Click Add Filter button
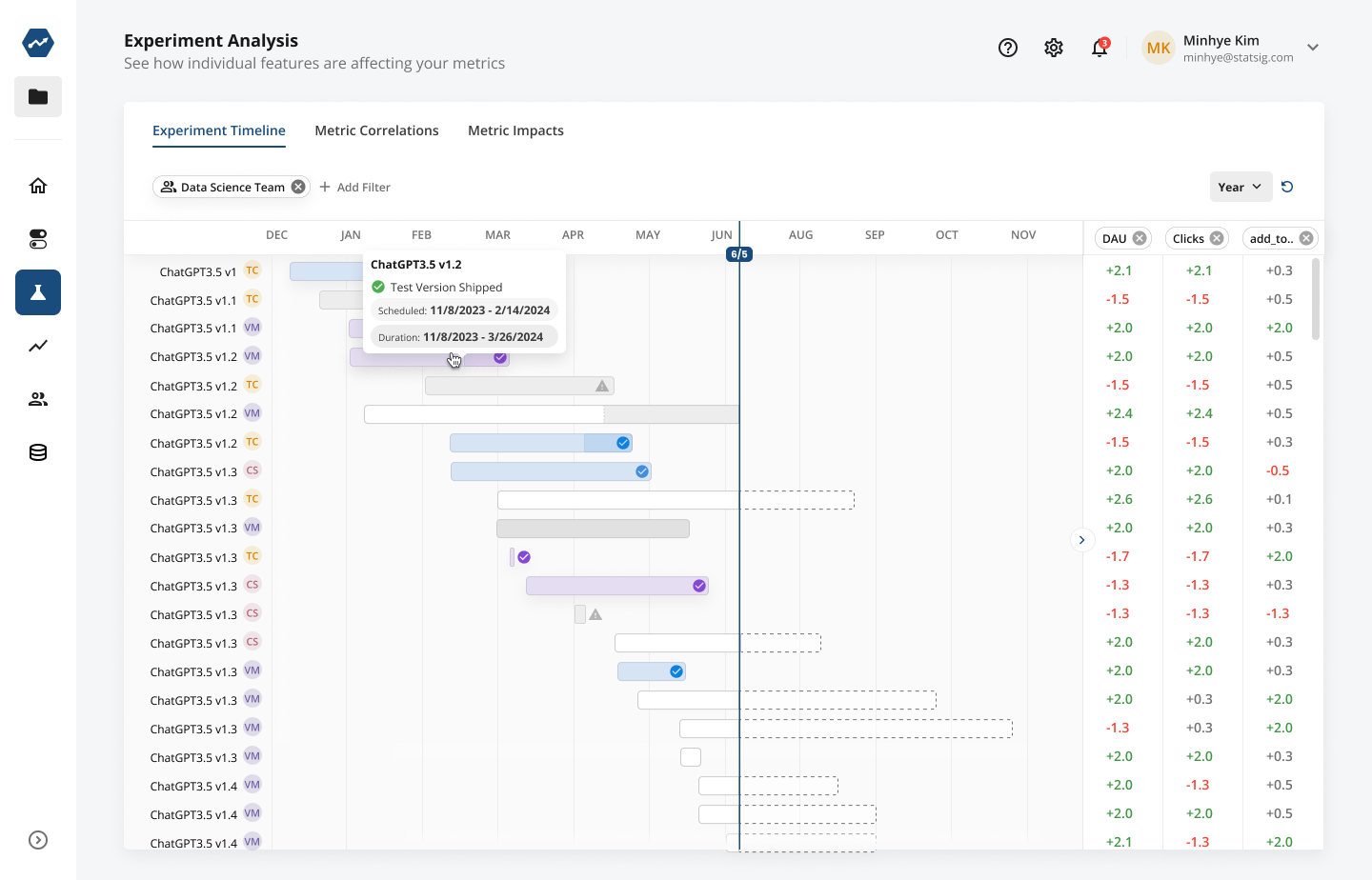1372x880 pixels. [x=354, y=187]
